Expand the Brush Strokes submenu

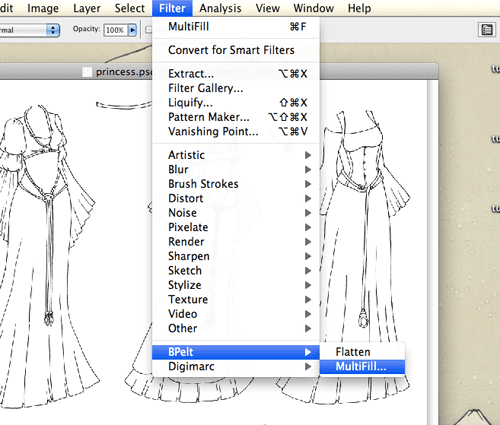pos(236,184)
